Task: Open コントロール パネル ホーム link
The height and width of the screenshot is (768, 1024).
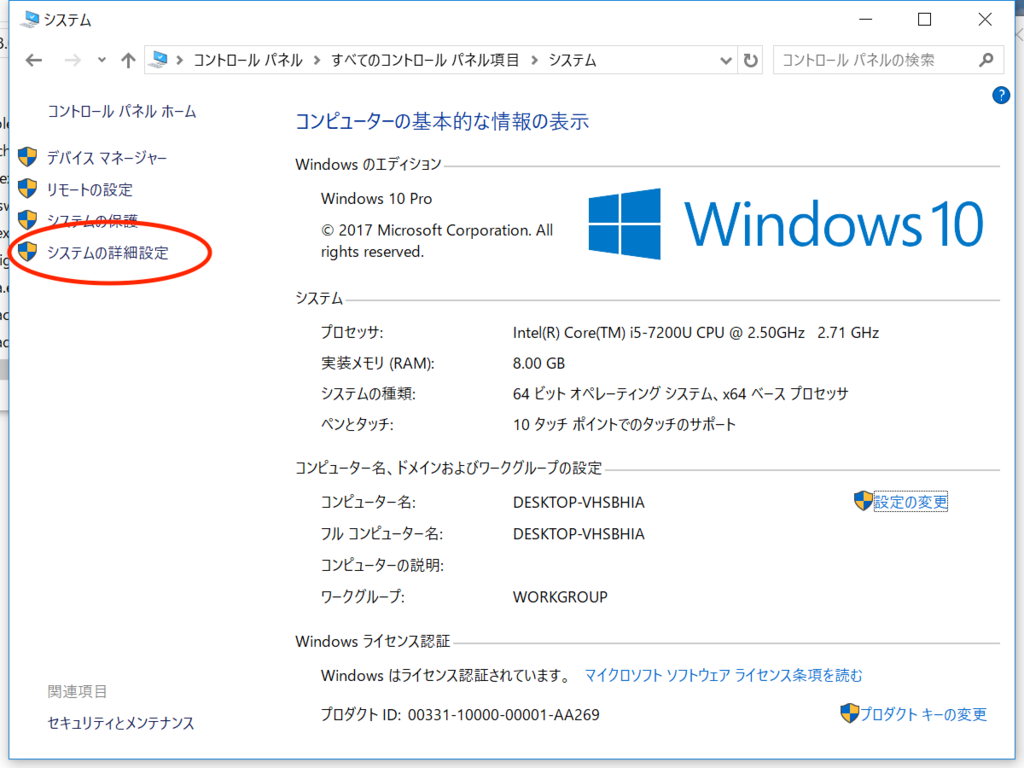Action: point(121,112)
